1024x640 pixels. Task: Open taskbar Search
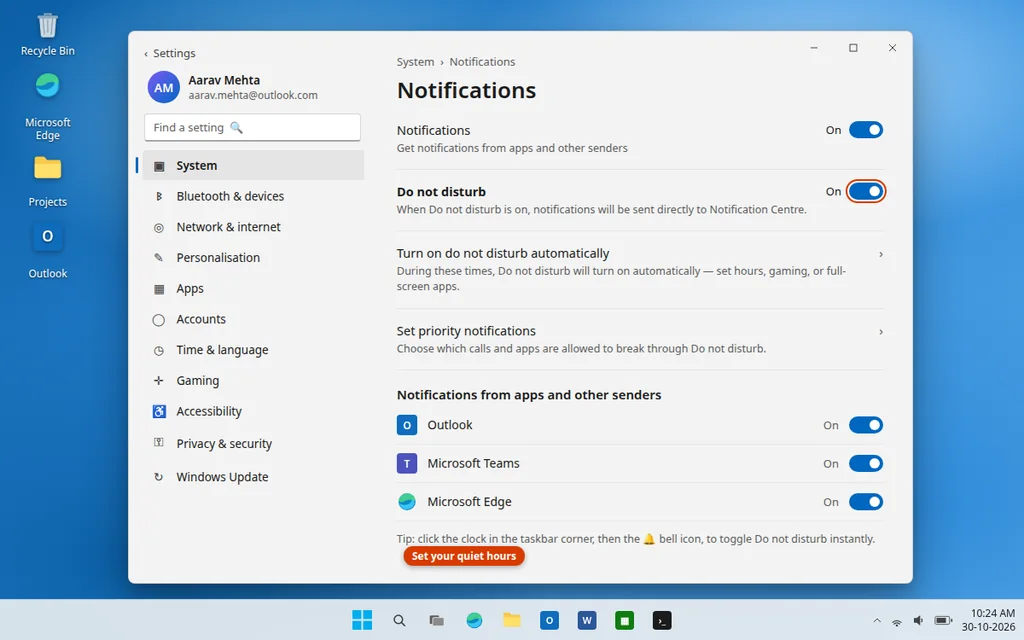pos(399,620)
